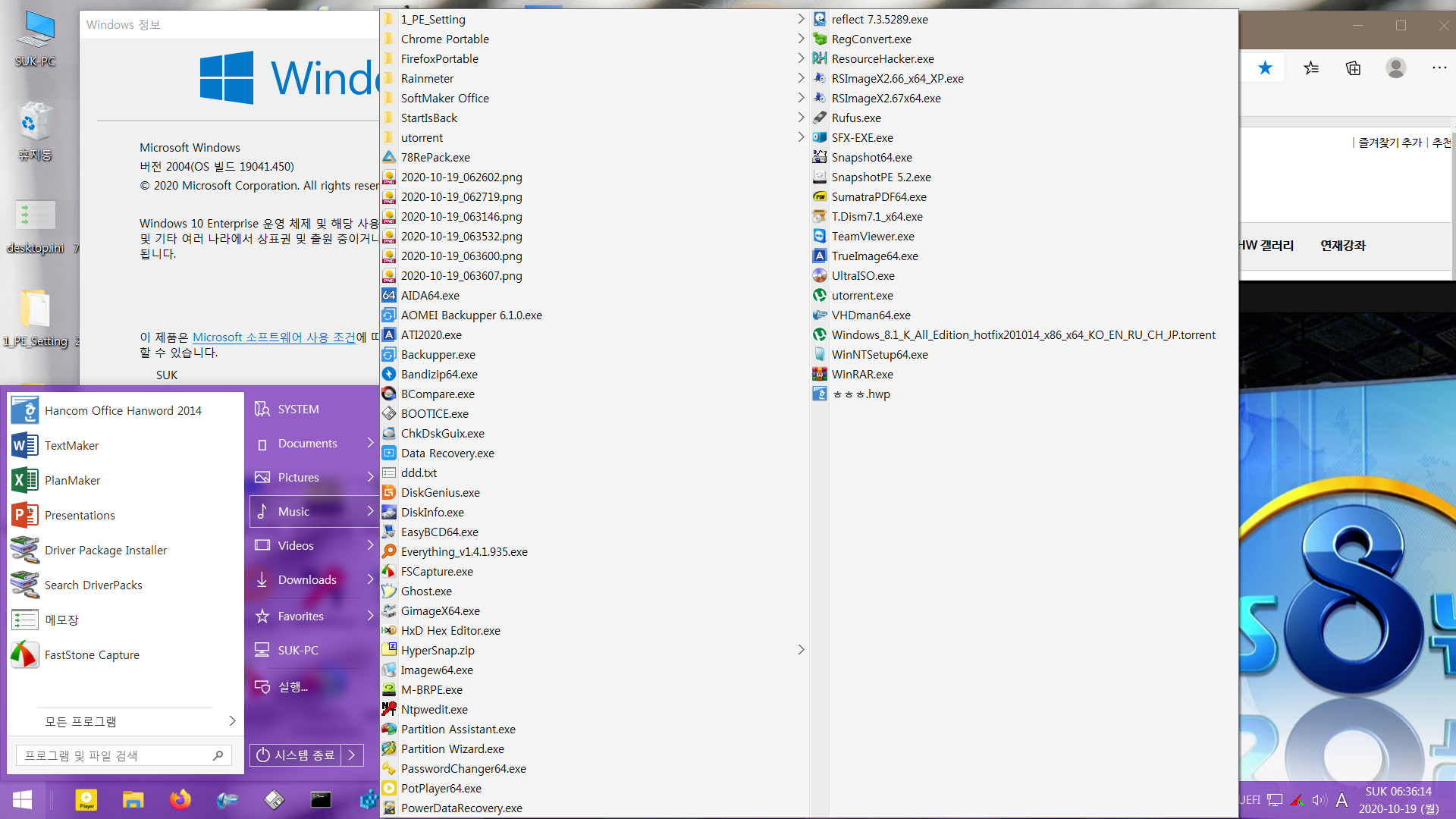
Task: Launch WinRAR.exe archive manager
Action: (x=861, y=374)
